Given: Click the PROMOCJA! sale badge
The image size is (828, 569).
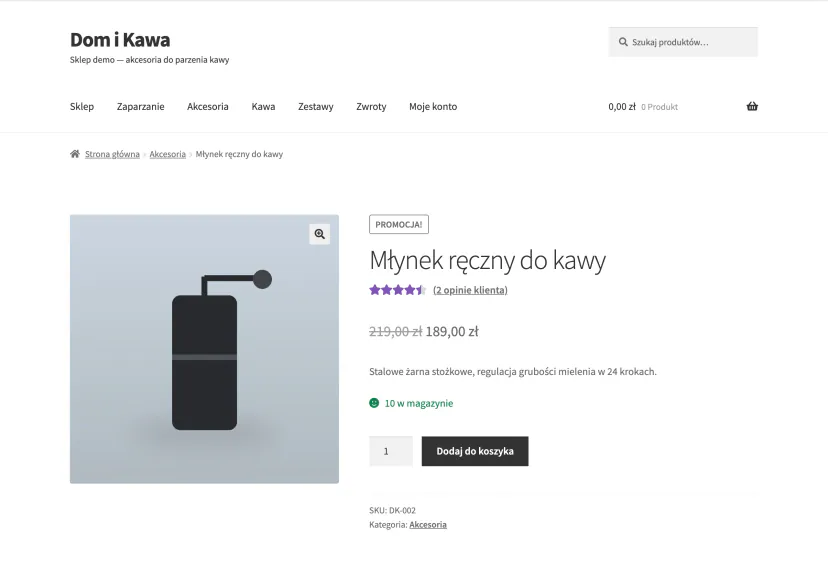Looking at the screenshot, I should point(399,224).
